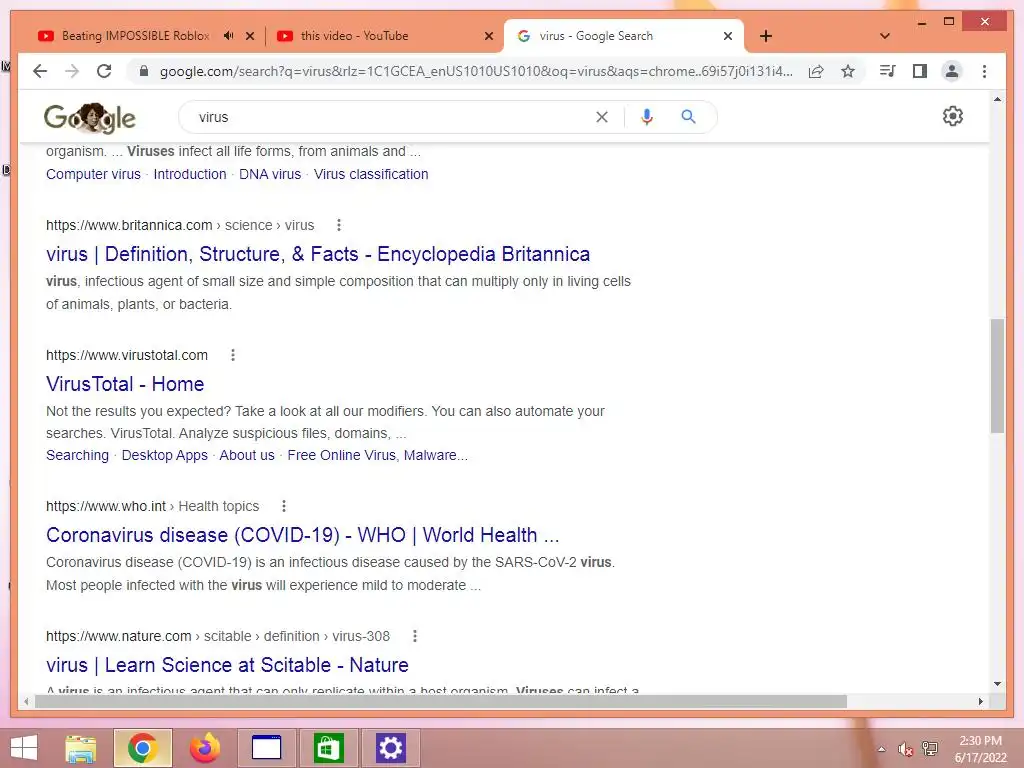The height and width of the screenshot is (768, 1024).
Task: Close the virus - Google Search tab
Action: [x=728, y=36]
